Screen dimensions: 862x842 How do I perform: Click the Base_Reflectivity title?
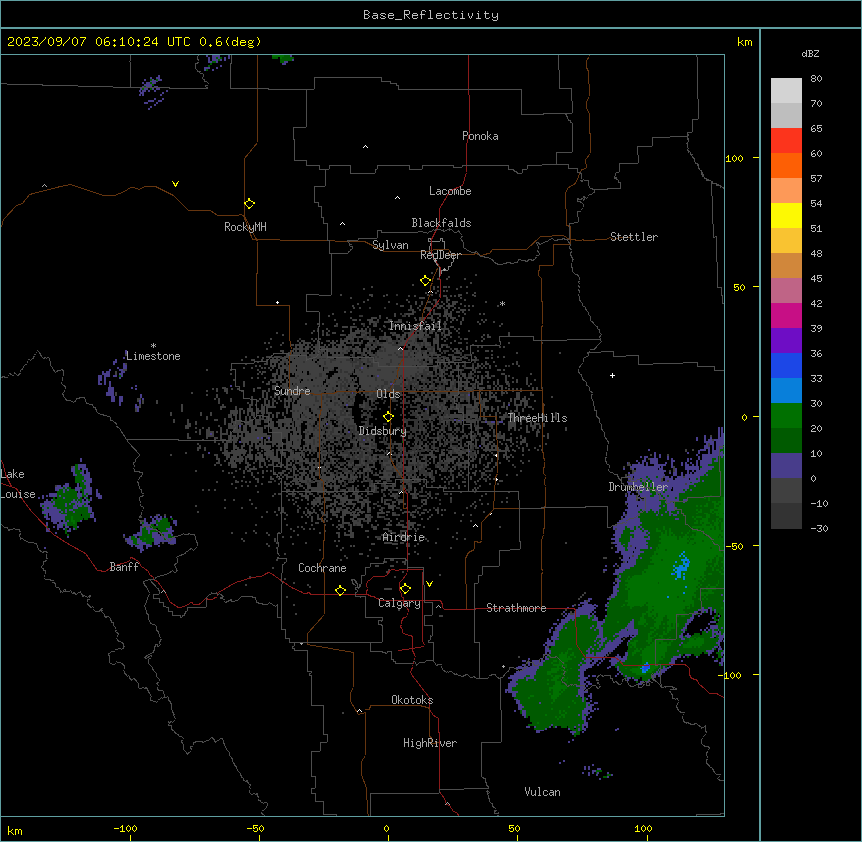pyautogui.click(x=431, y=15)
